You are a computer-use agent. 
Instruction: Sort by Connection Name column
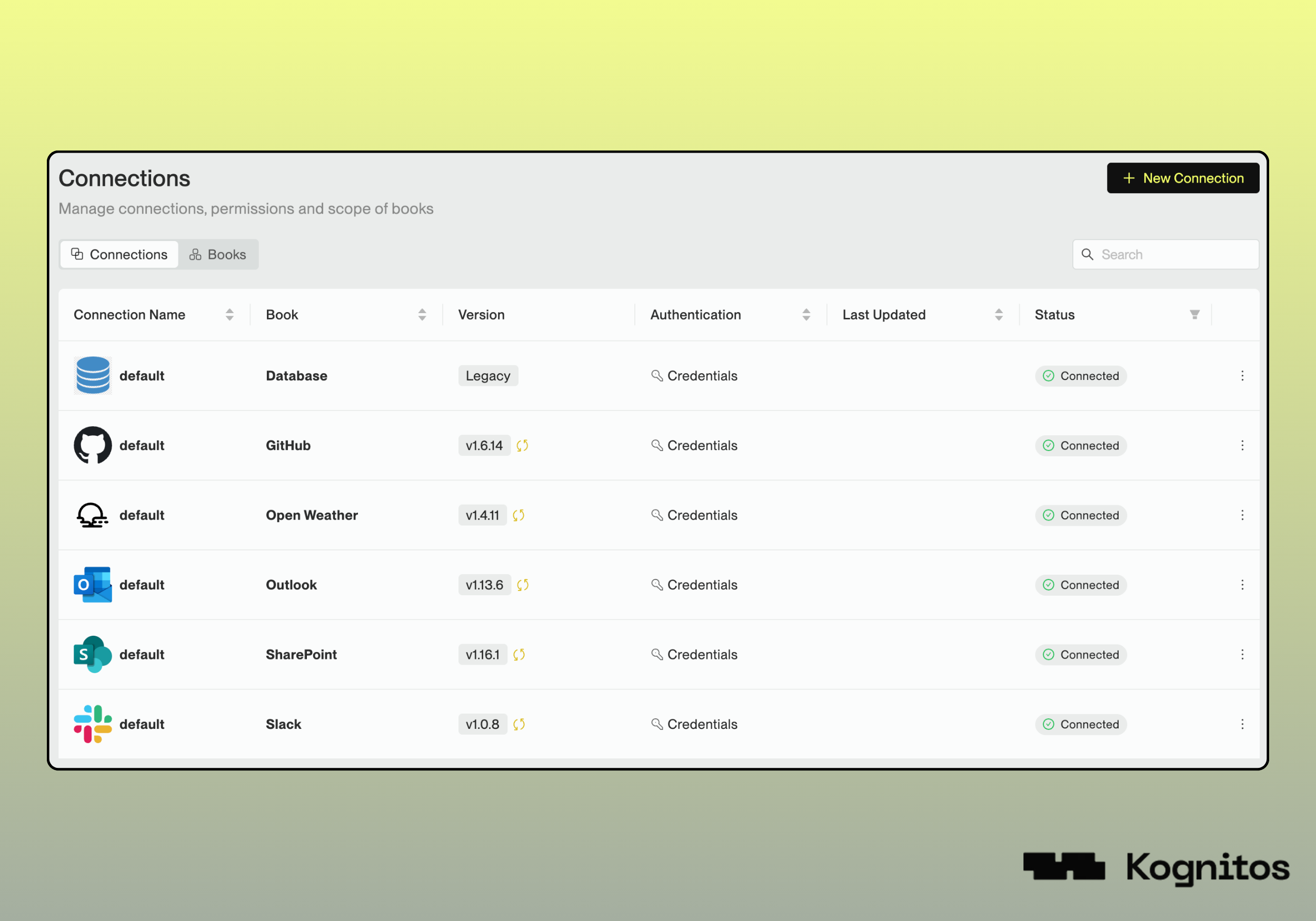coord(230,315)
